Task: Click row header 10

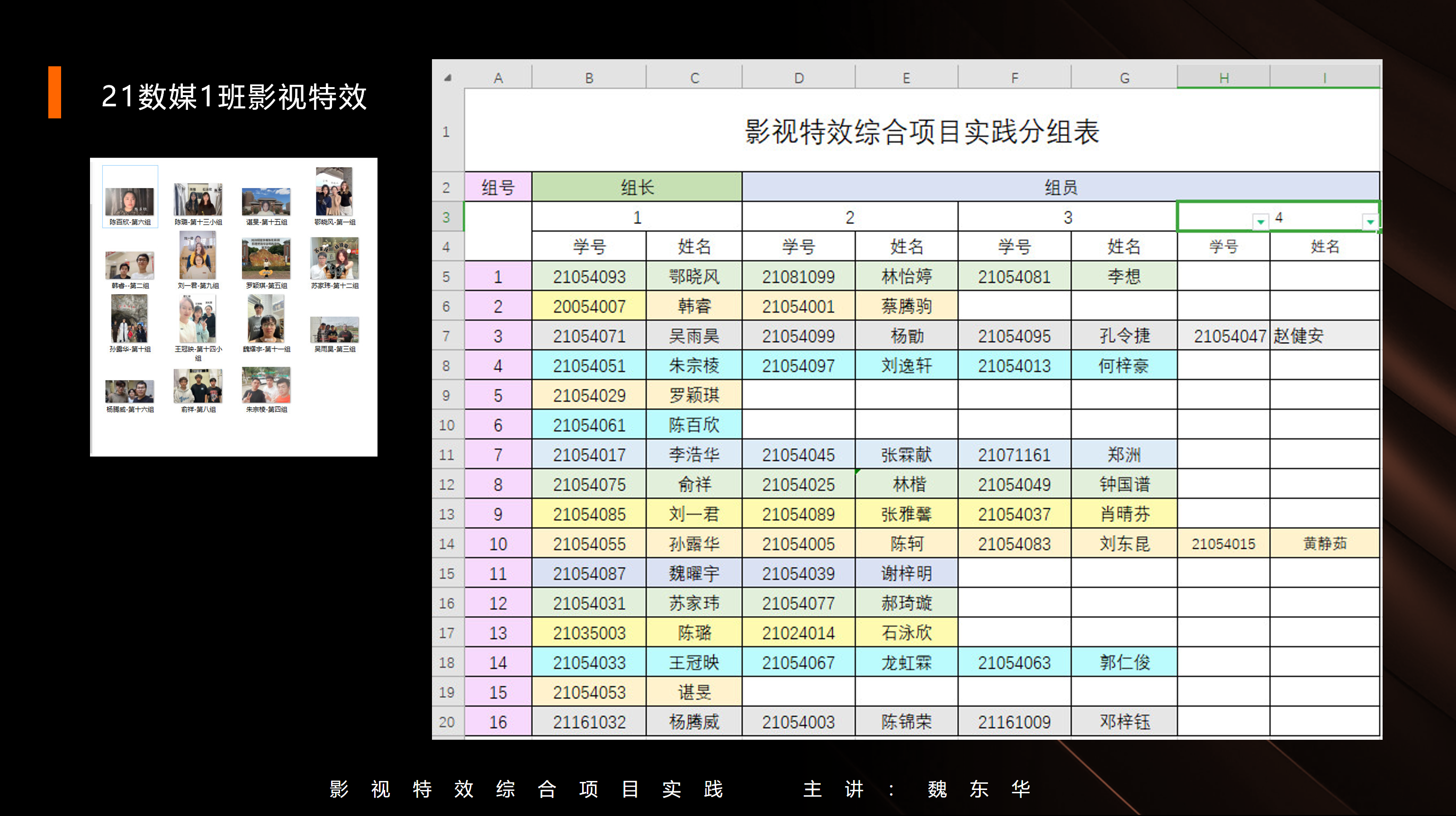Action: (x=447, y=425)
